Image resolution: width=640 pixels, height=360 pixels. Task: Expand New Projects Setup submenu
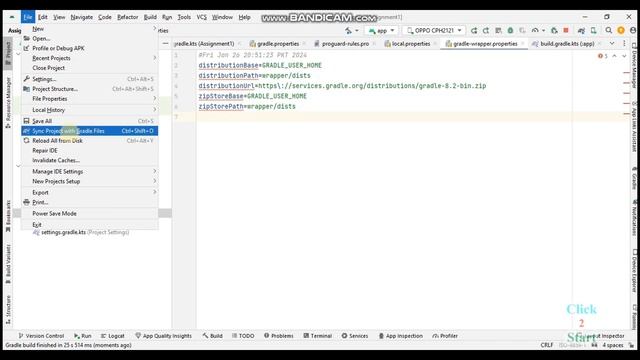[89, 181]
